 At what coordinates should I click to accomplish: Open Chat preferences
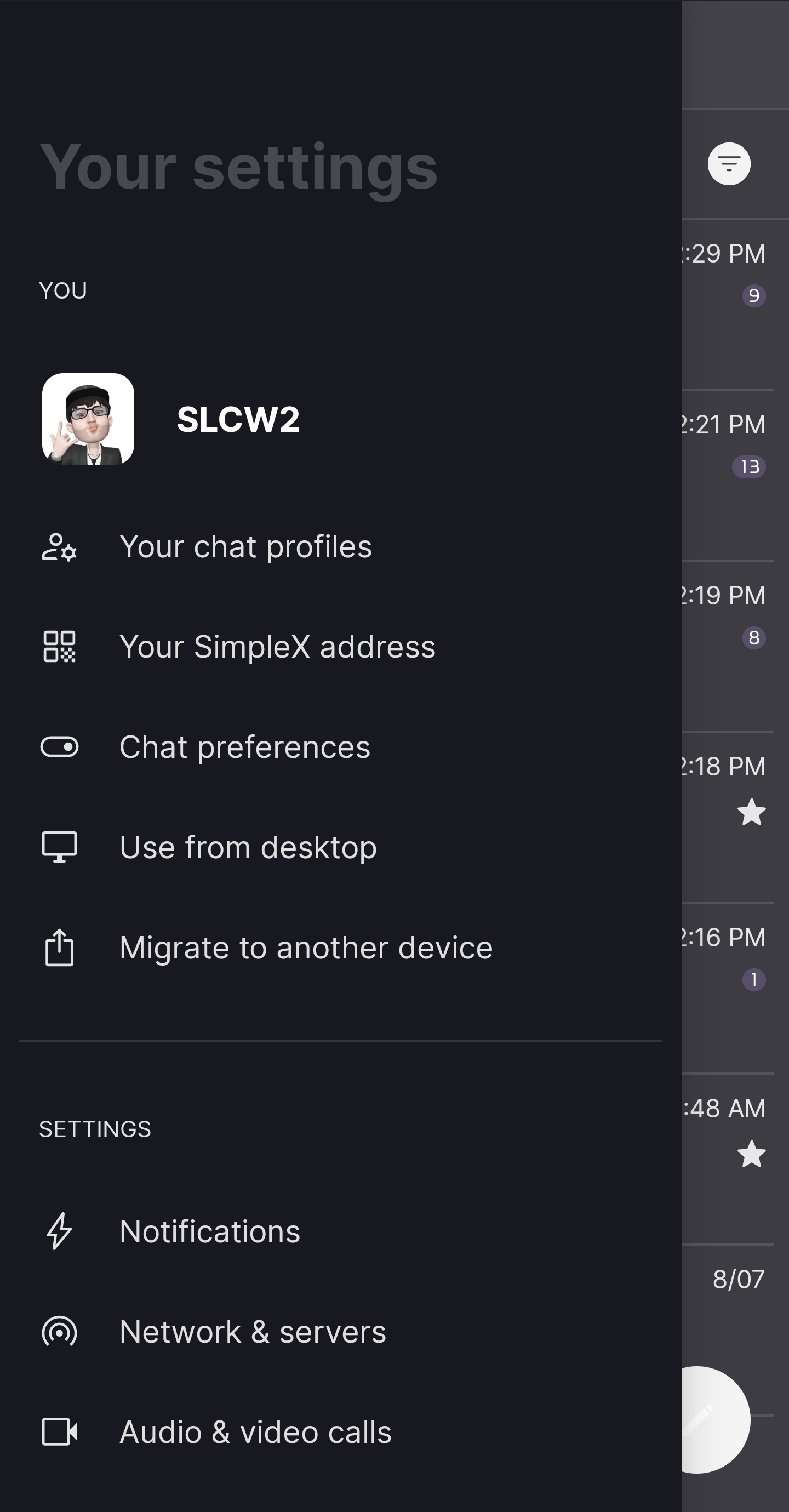[245, 747]
